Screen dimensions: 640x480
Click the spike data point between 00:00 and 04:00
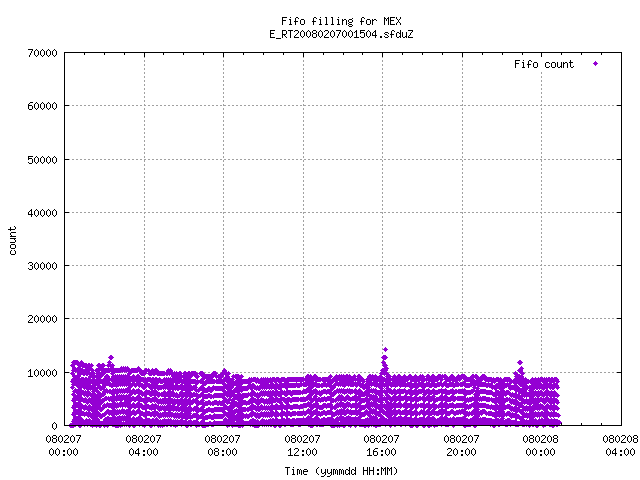(111, 358)
